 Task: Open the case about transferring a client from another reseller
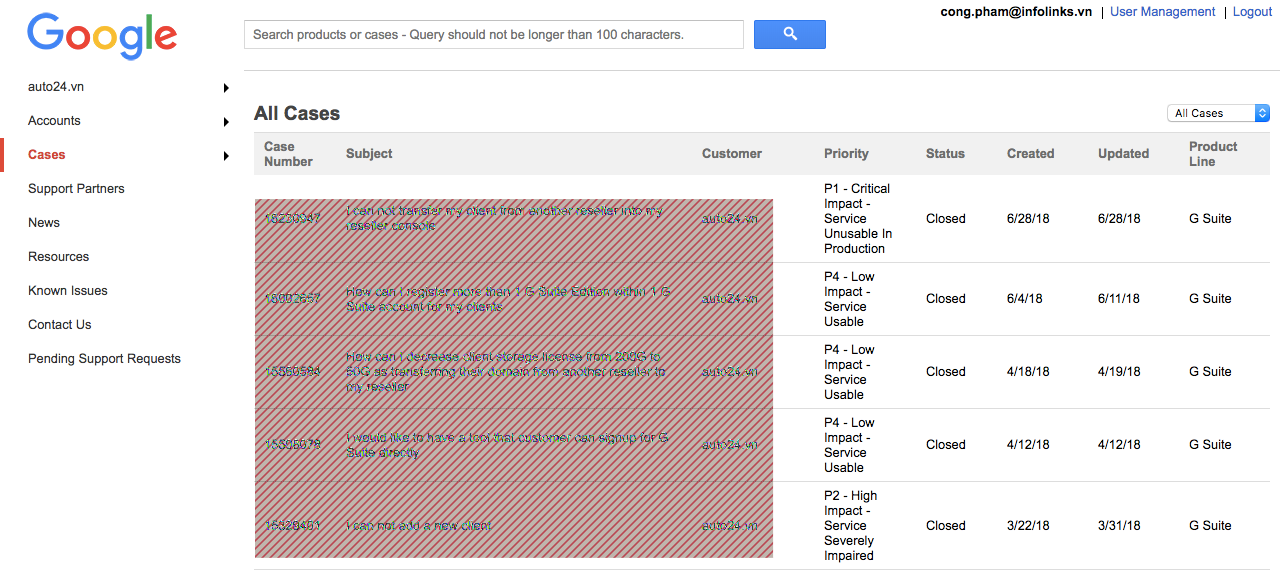(503, 218)
